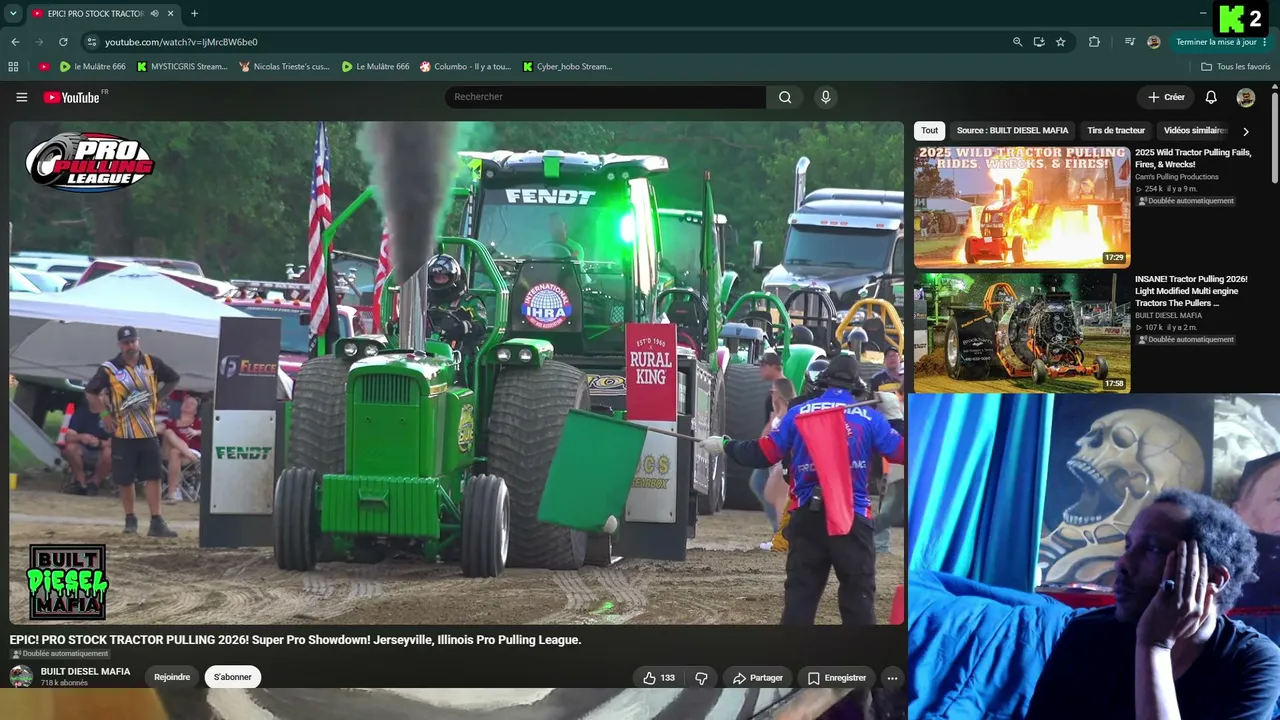Open Tous les favoris bookmarks folder
This screenshot has width=1280, height=720.
click(1236, 67)
